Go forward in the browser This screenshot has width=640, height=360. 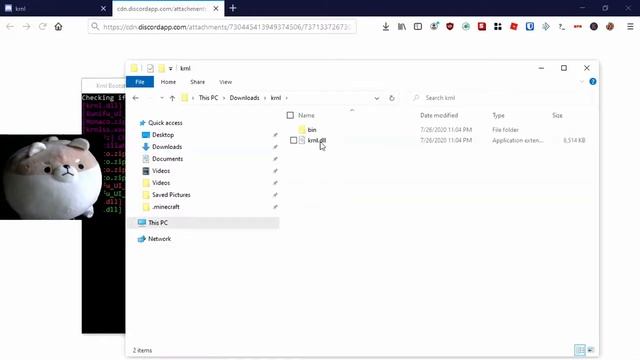[x=27, y=27]
